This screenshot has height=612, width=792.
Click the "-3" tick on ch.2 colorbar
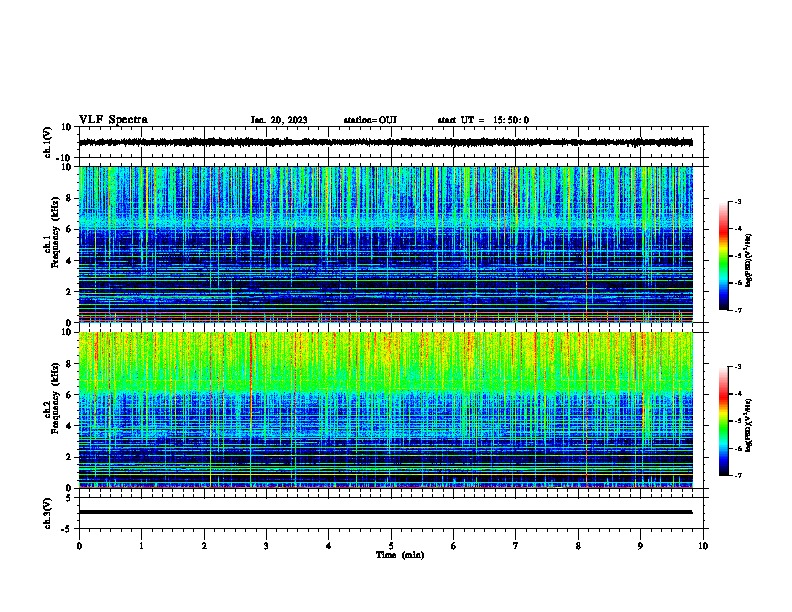coord(738,367)
